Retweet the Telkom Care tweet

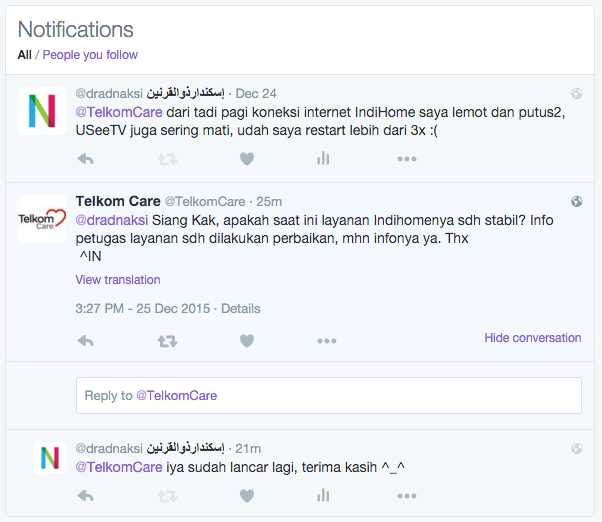click(x=167, y=341)
